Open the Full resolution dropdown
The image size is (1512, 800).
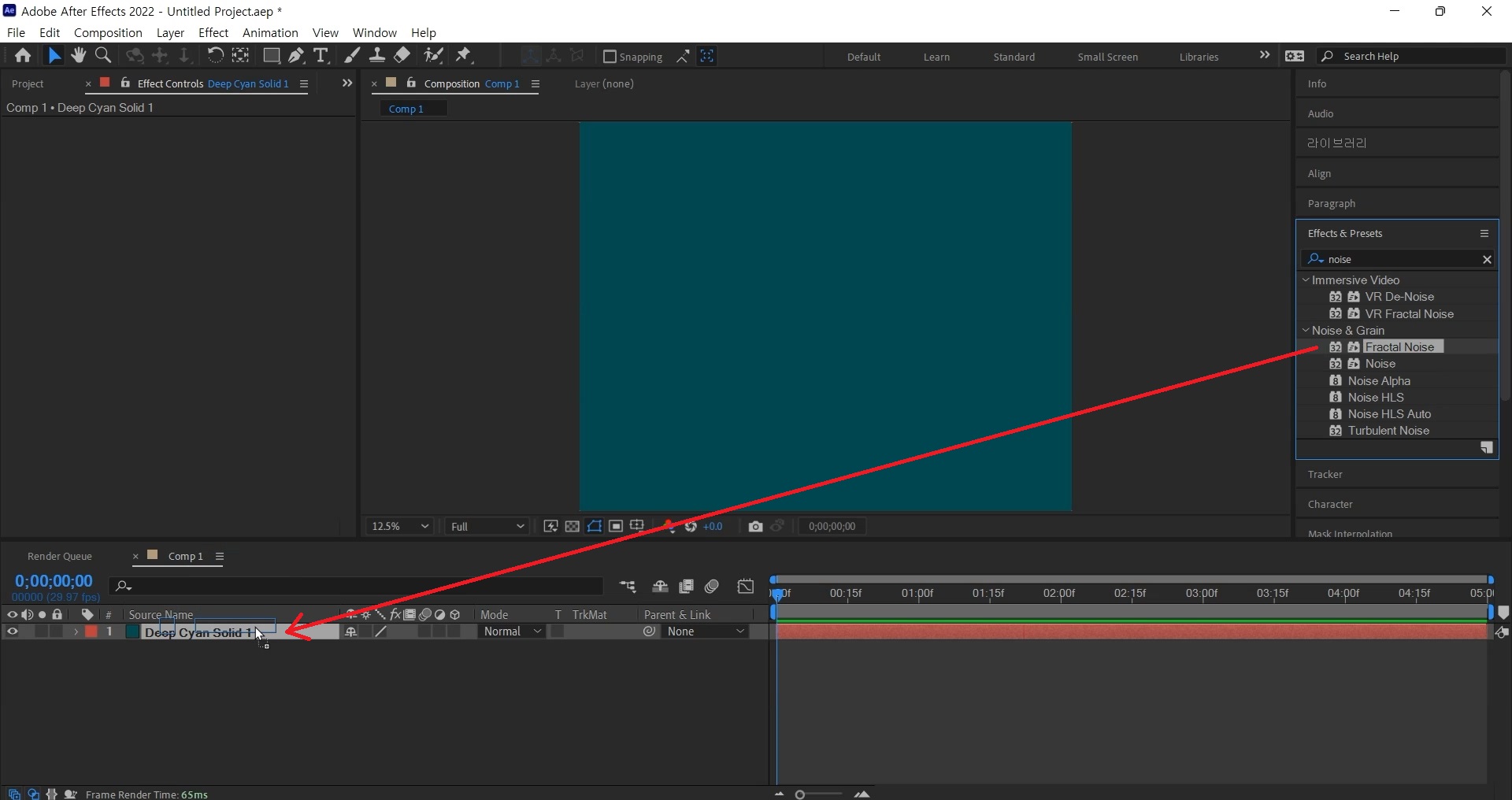(487, 526)
